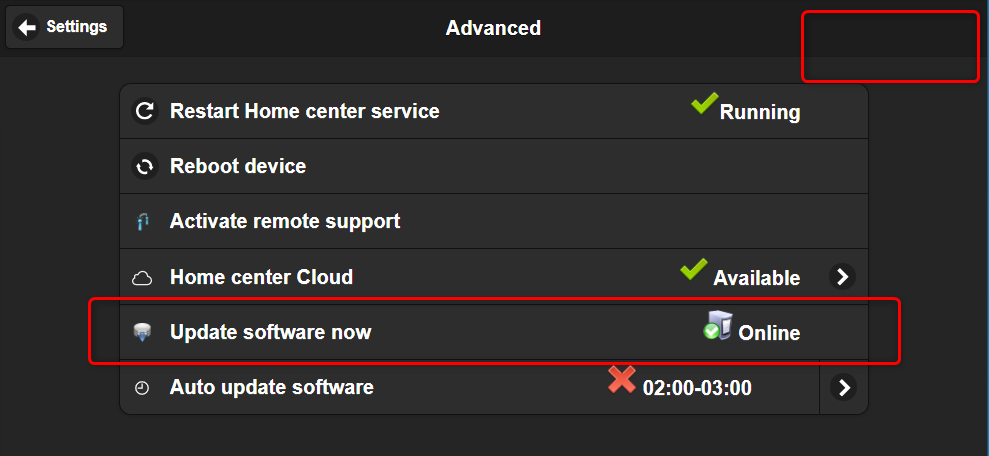Viewport: 989px width, 456px height.
Task: Click the Advanced page title
Action: point(493,28)
